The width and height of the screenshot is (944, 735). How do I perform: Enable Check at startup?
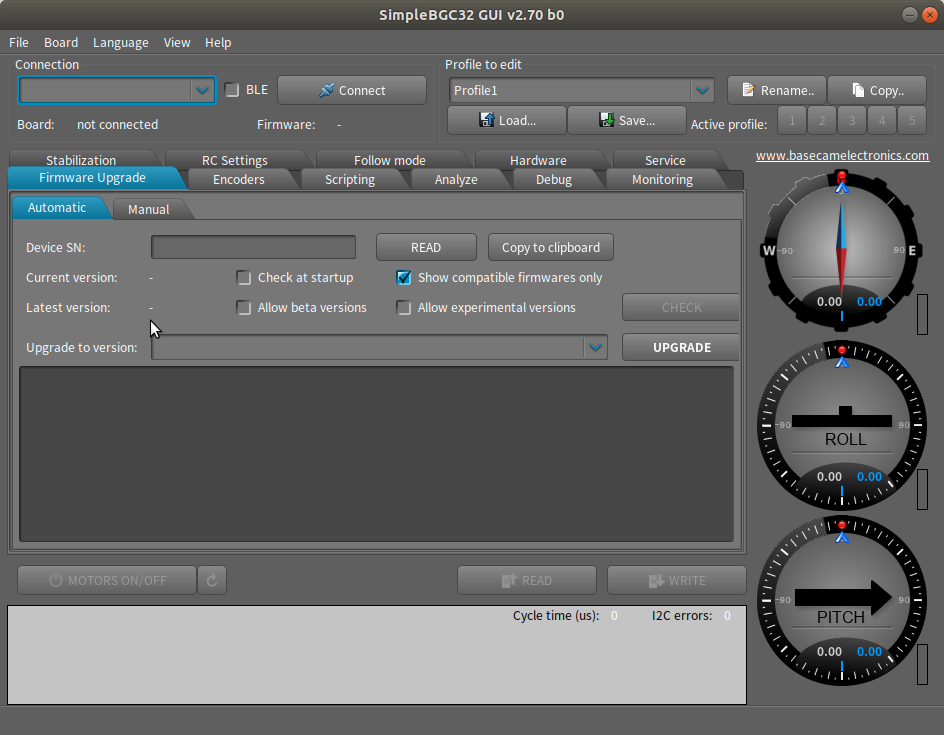coord(244,278)
